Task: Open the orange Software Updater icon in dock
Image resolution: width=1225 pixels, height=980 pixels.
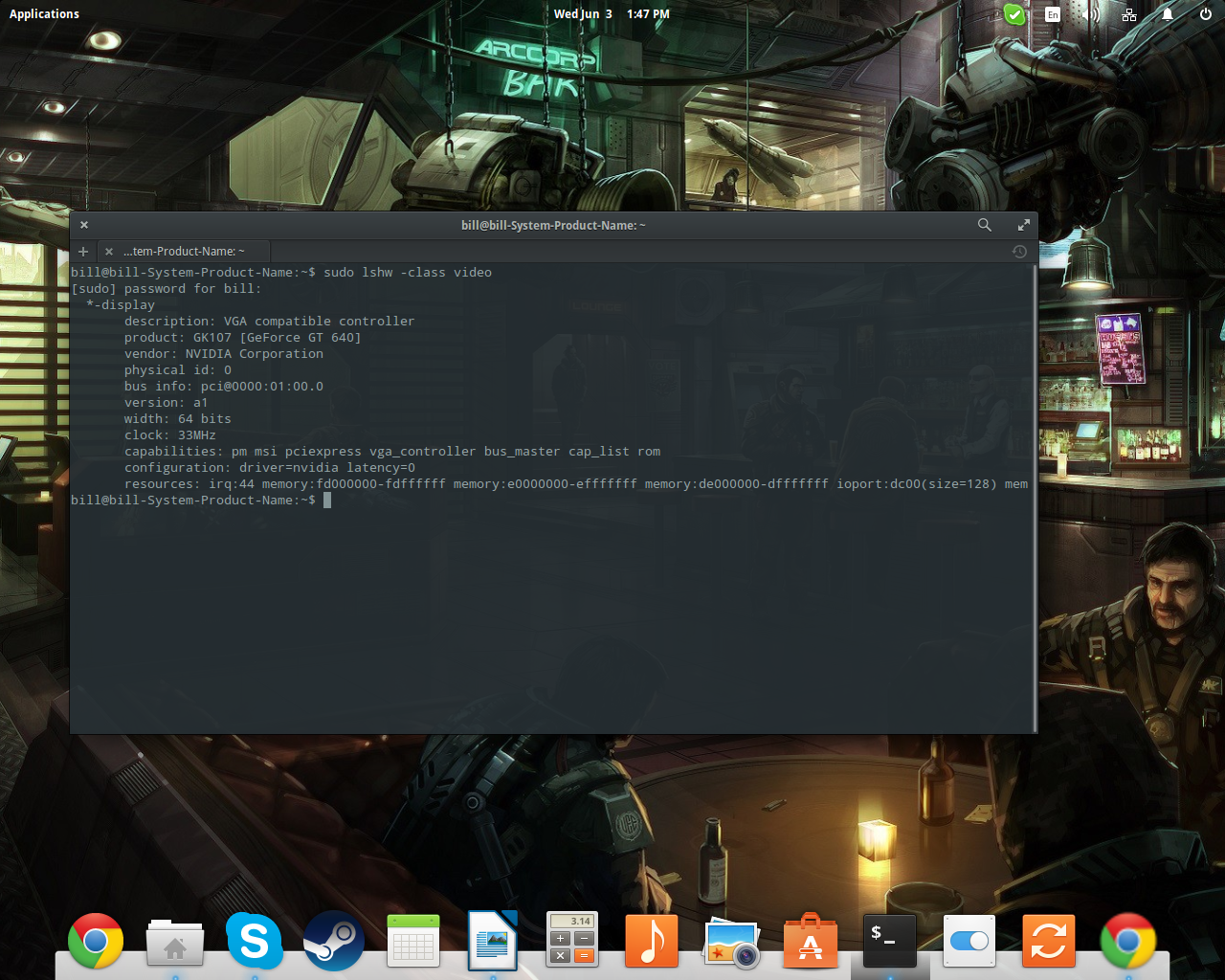Action: click(1049, 941)
